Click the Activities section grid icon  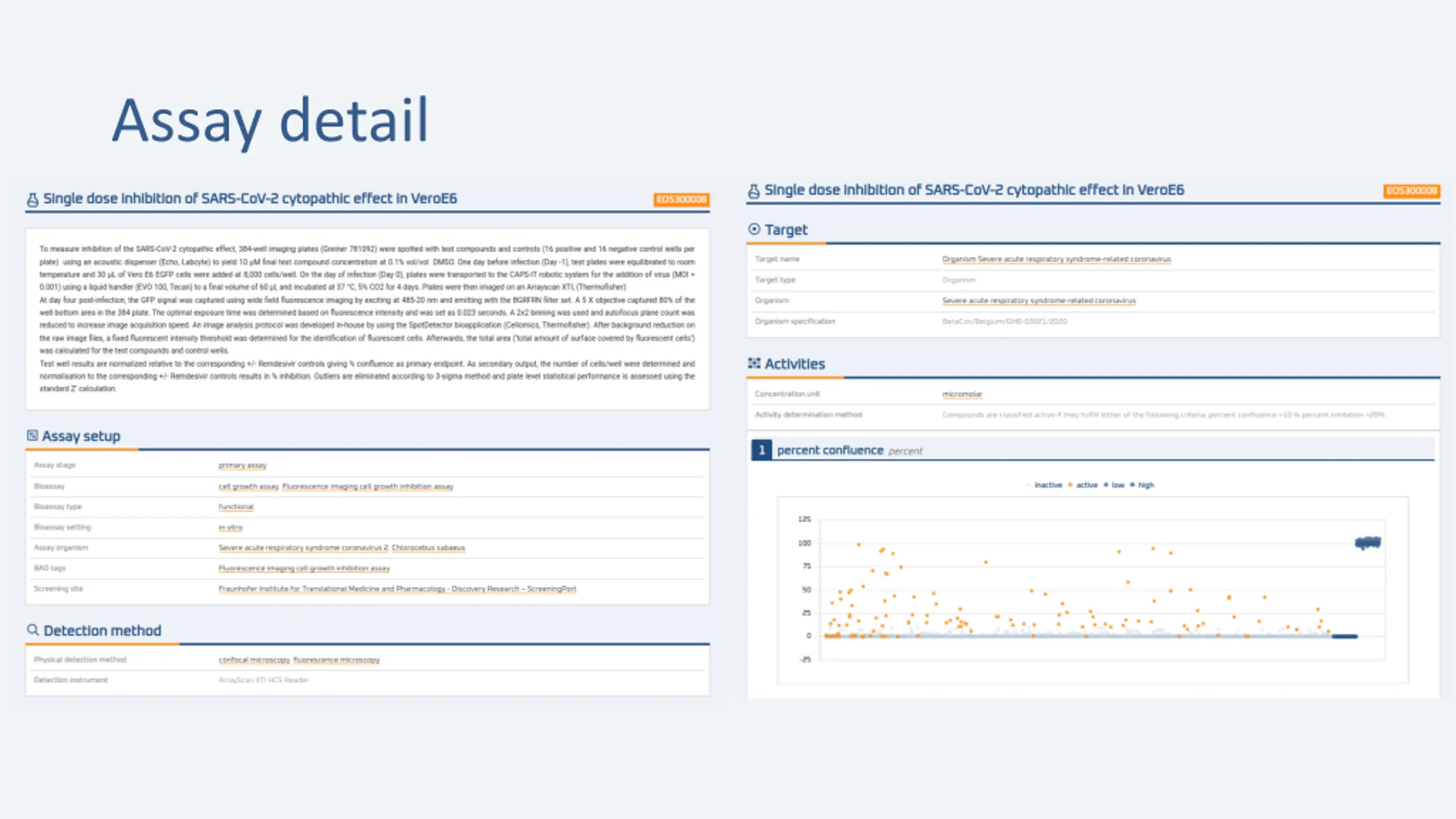754,363
